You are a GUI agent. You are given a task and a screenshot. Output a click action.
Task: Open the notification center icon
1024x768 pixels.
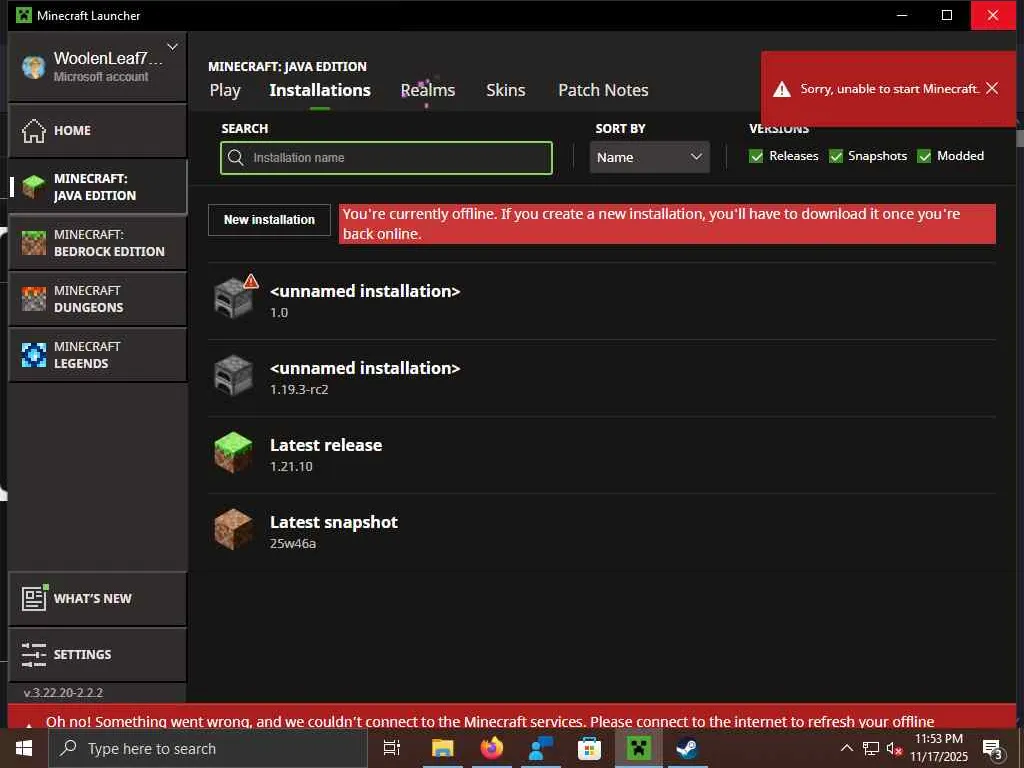click(x=993, y=750)
